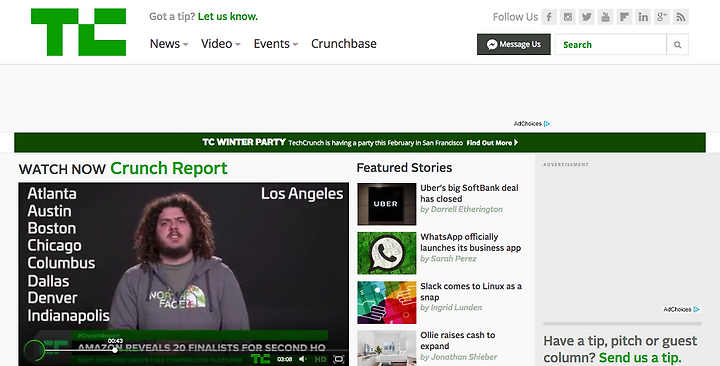
Task: Open 'Ollie raises cash to expand' story
Action: point(458,341)
